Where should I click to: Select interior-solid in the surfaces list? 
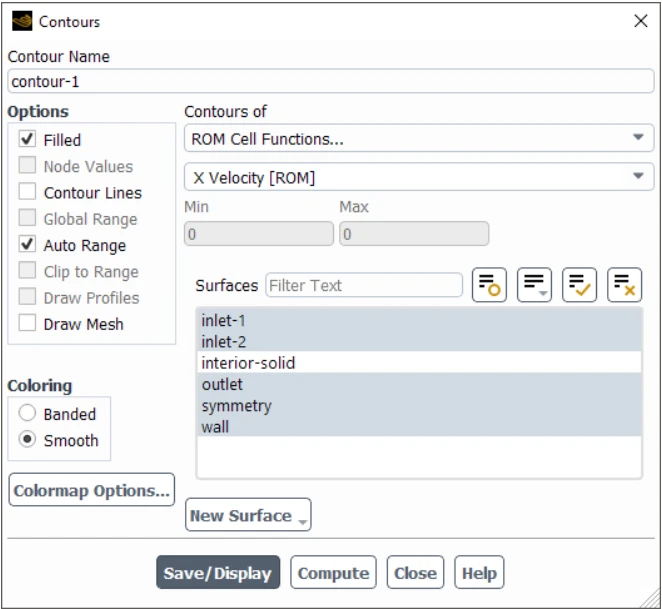point(248,363)
